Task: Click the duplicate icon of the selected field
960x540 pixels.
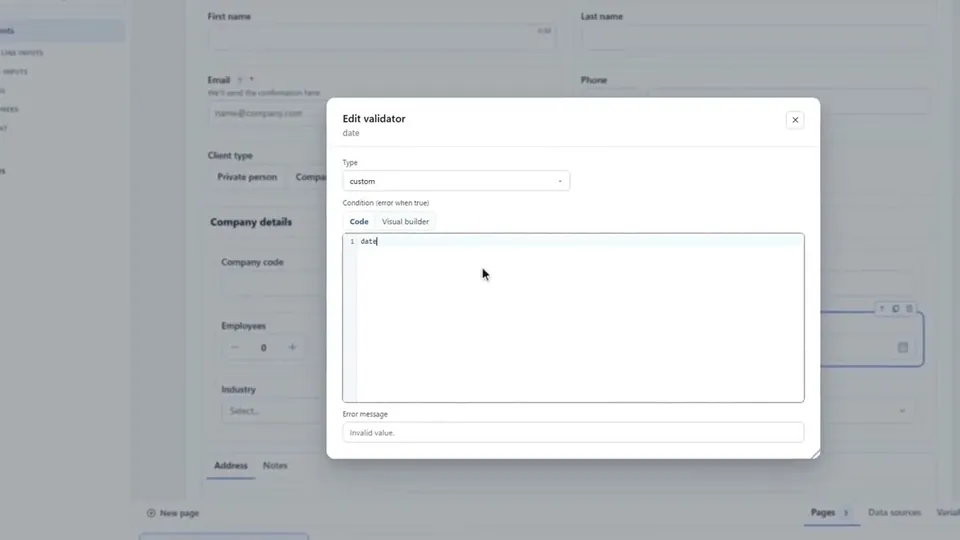Action: coord(896,309)
